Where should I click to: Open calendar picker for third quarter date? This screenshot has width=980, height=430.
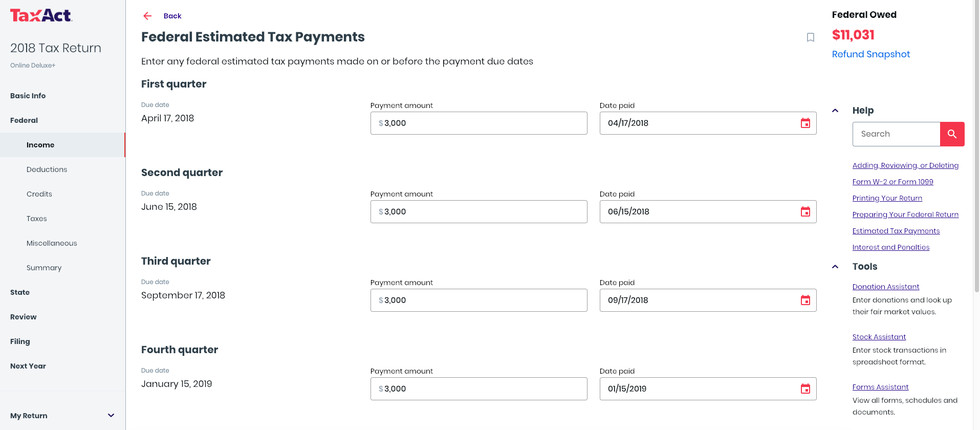805,300
